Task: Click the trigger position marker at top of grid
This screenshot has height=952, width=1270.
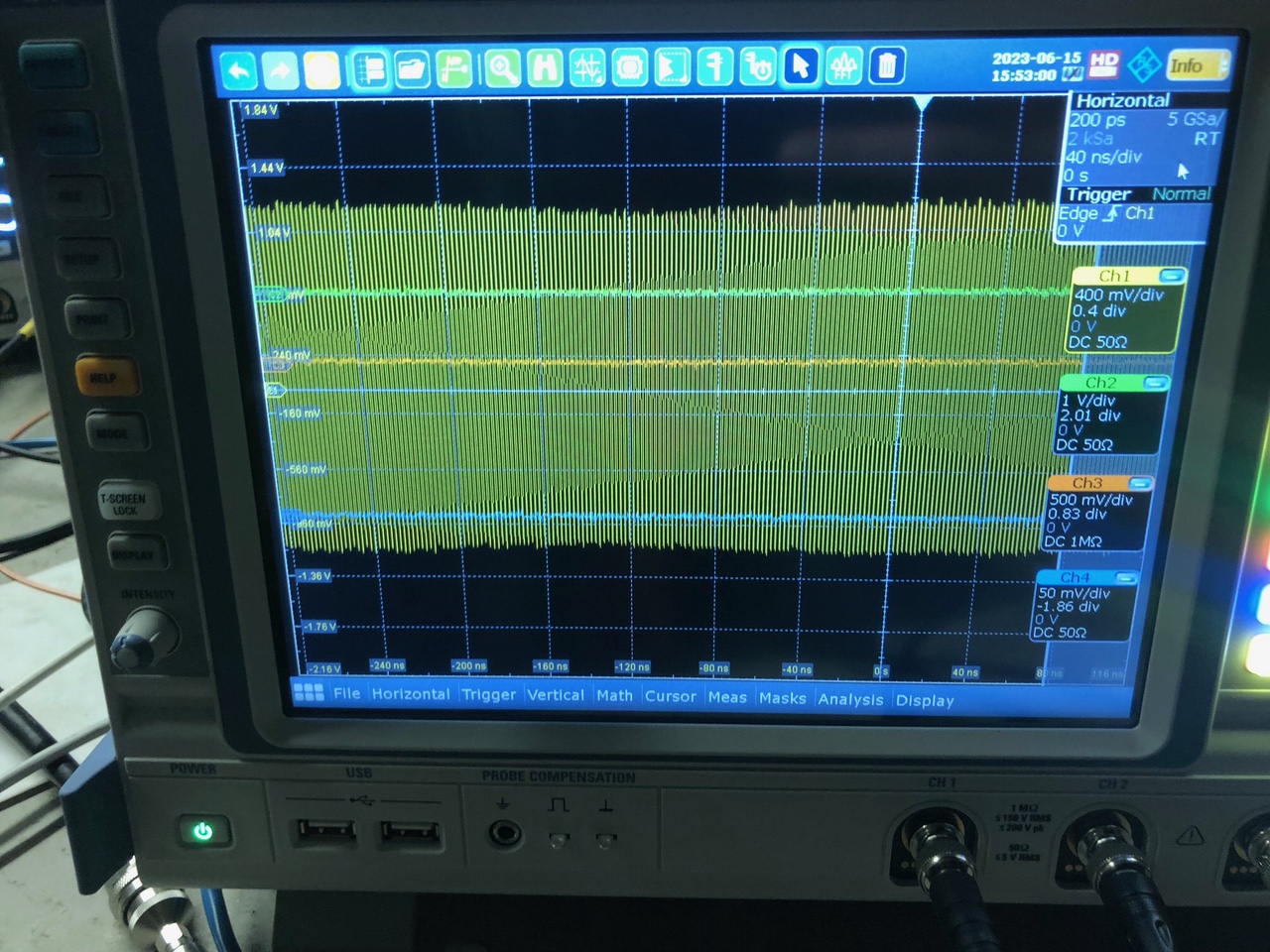Action: [922, 104]
